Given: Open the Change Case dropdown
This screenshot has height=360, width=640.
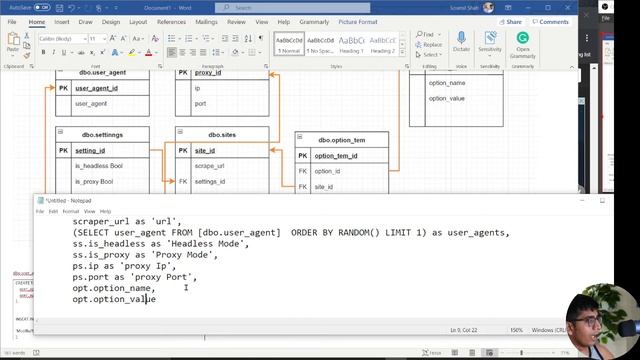Looking at the screenshot, I should point(137,38).
